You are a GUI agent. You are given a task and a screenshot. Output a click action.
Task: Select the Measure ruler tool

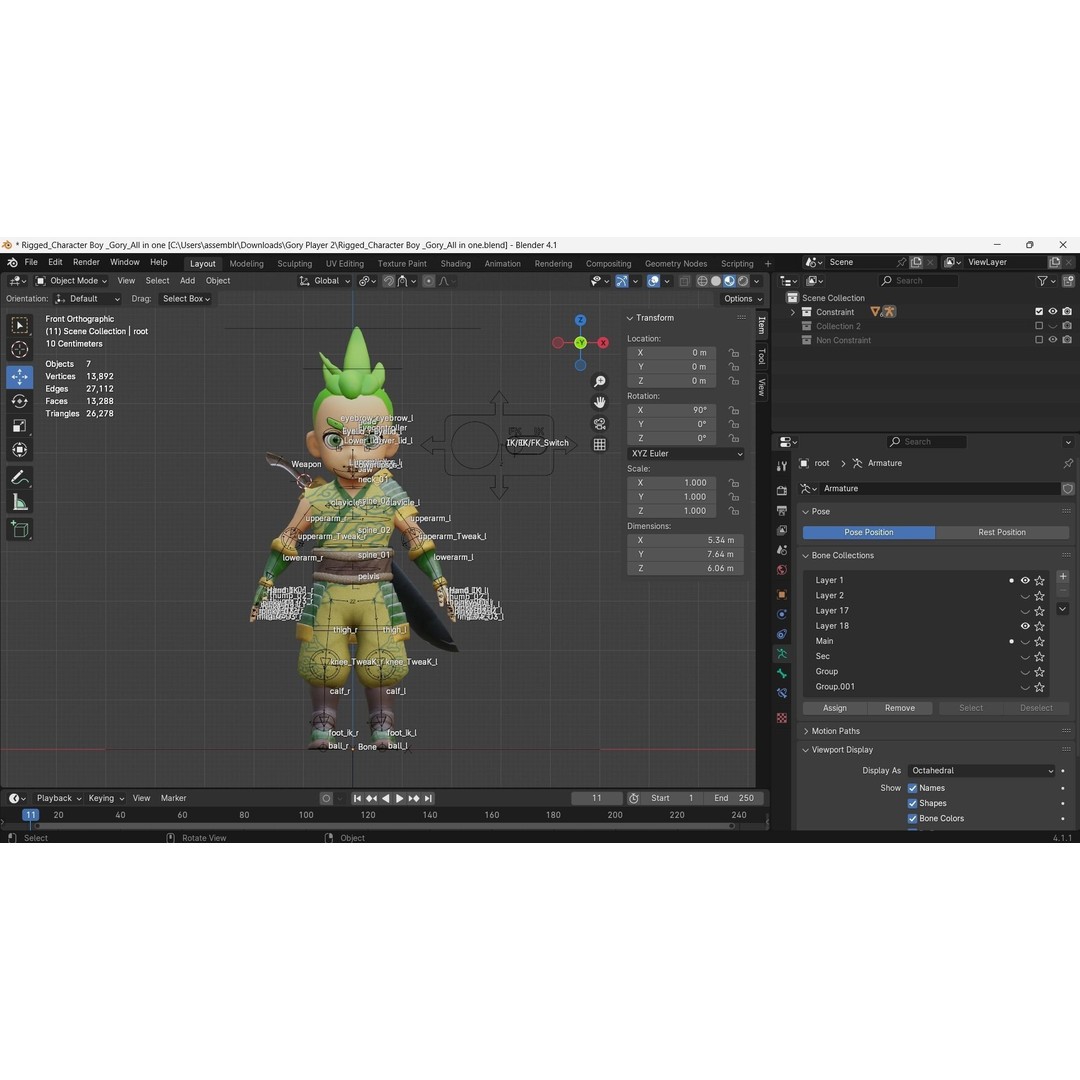click(x=19, y=502)
